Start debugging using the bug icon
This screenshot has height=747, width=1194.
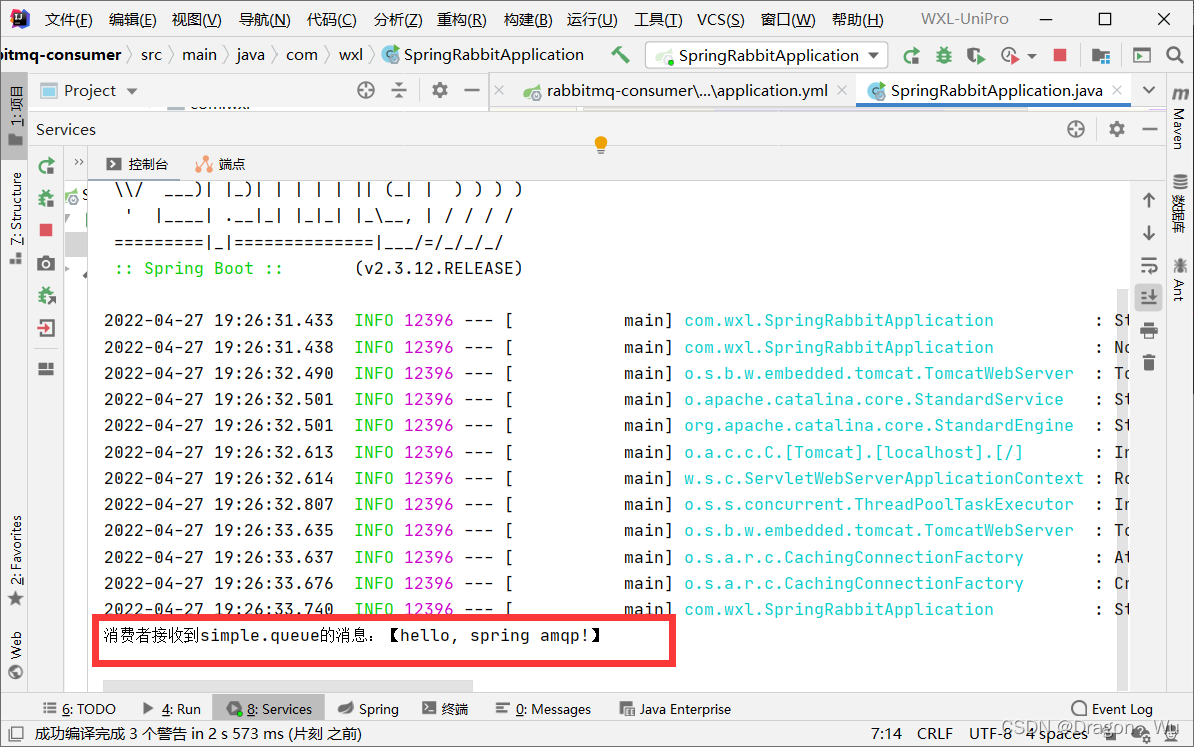tap(943, 55)
